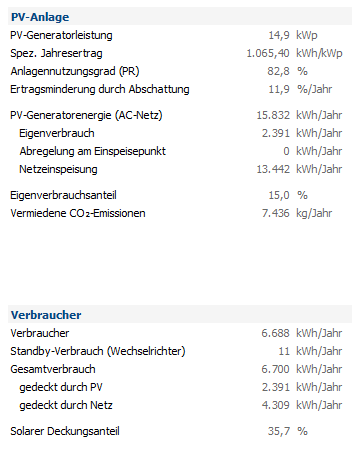
Task: Select the Gesamtverbrauch row label
Action: coord(53,369)
